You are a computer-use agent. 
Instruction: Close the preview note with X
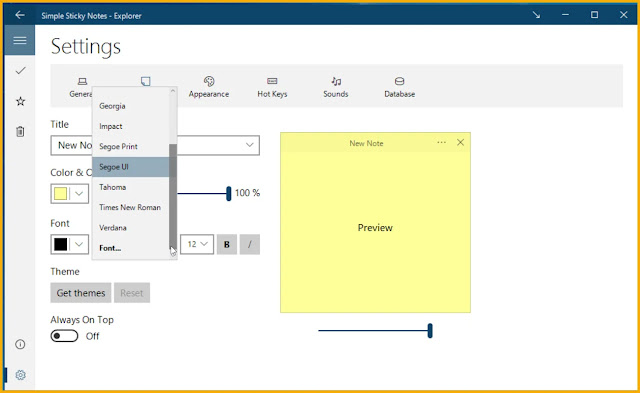click(x=460, y=142)
